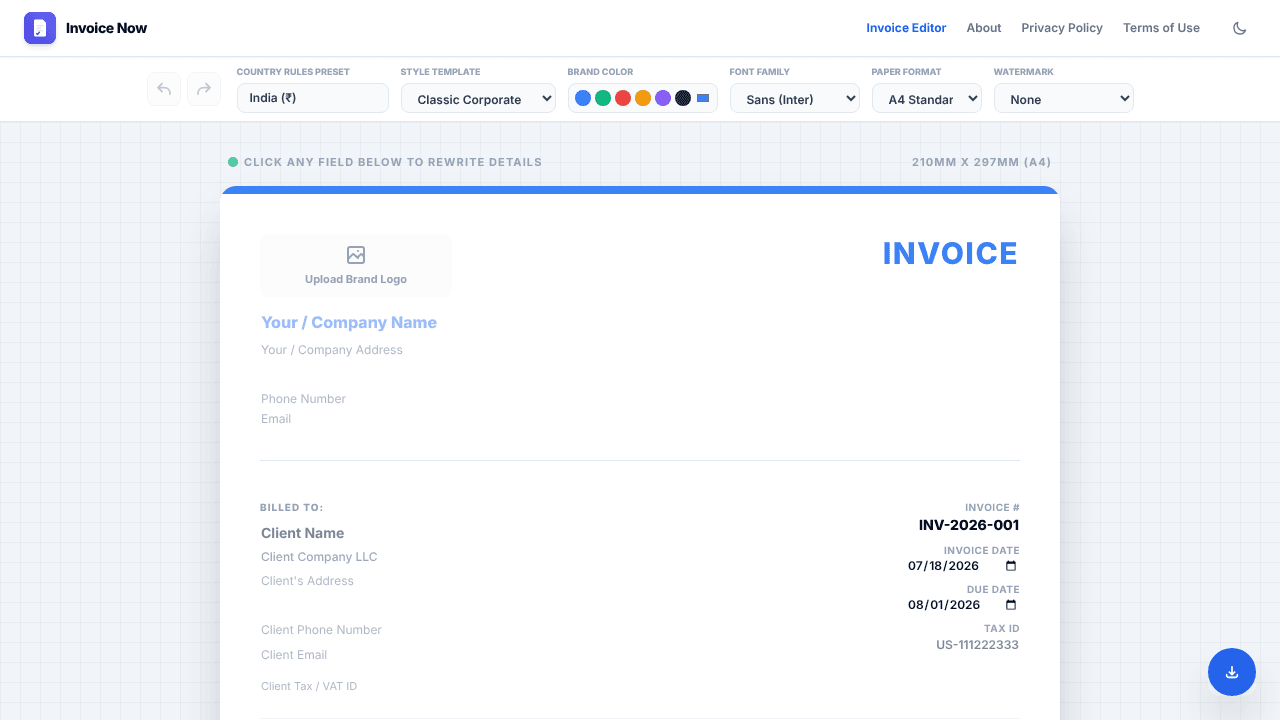Open the Privacy Policy page
Viewport: 1280px width, 720px height.
1062,28
